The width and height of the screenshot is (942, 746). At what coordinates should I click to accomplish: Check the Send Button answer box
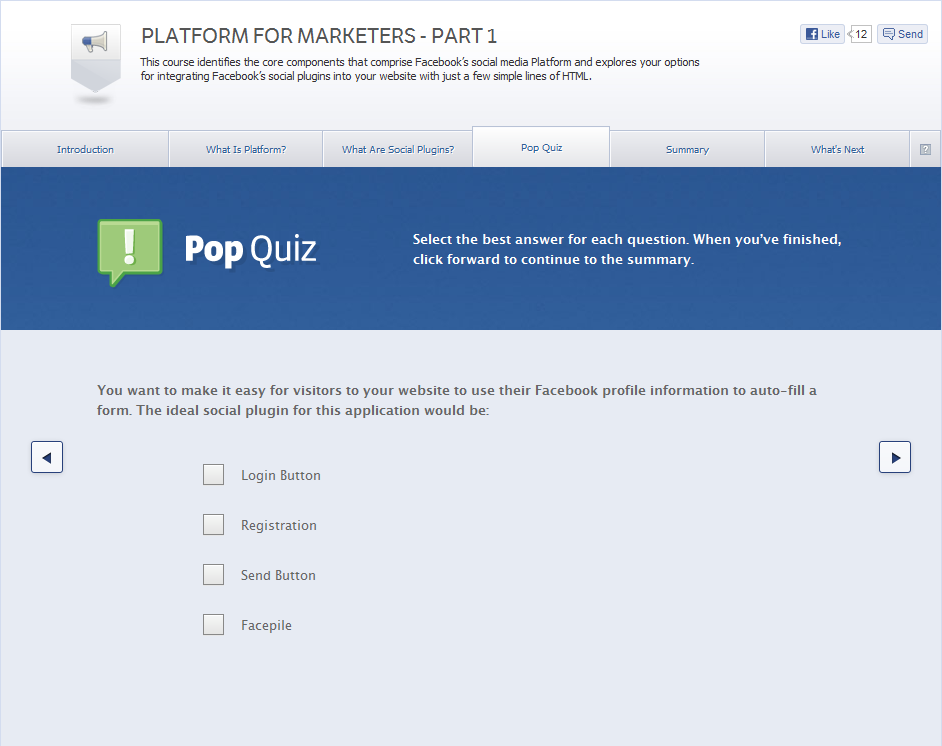pos(213,574)
